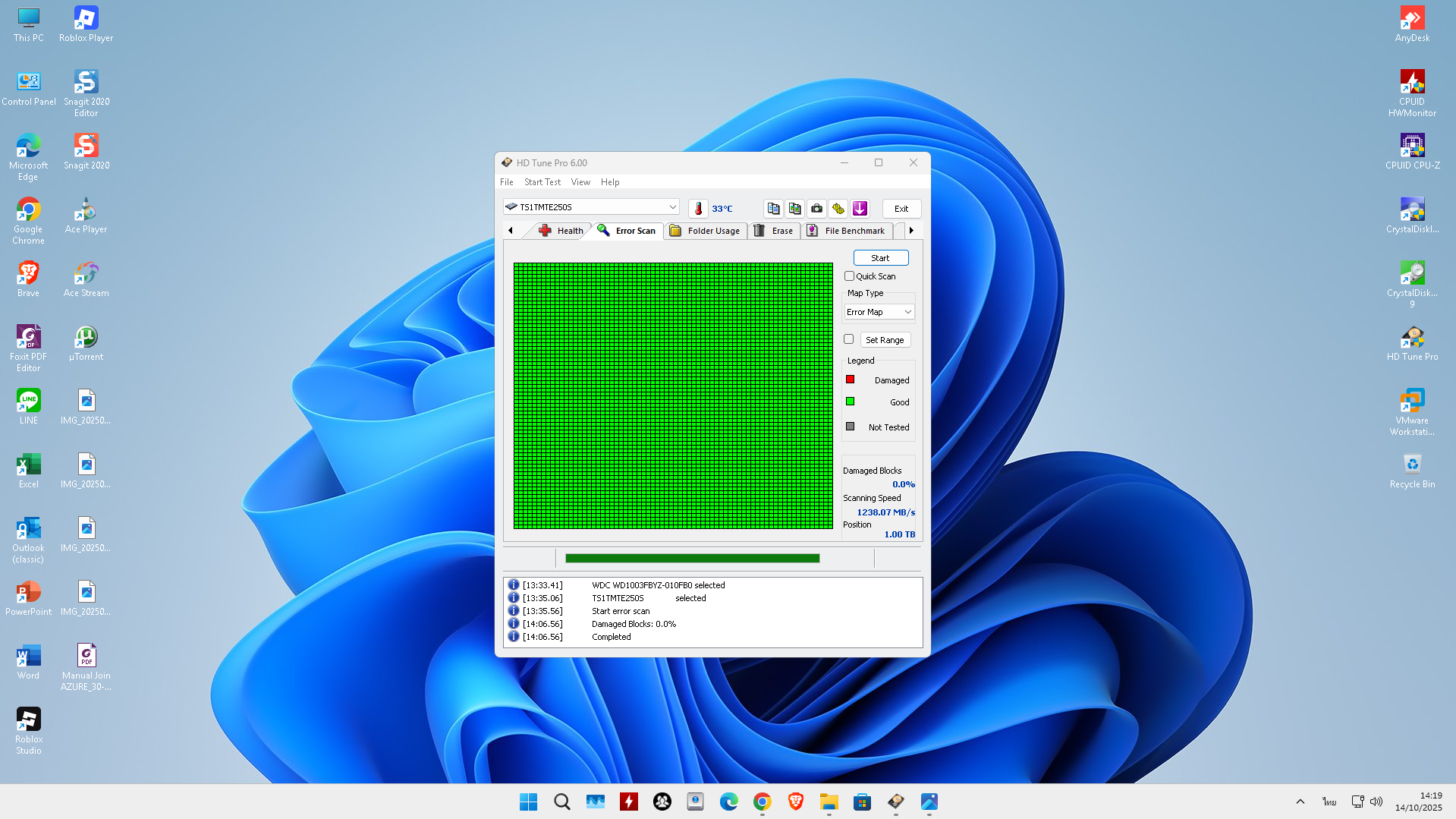Click the red Damaged legend swatch

click(851, 380)
